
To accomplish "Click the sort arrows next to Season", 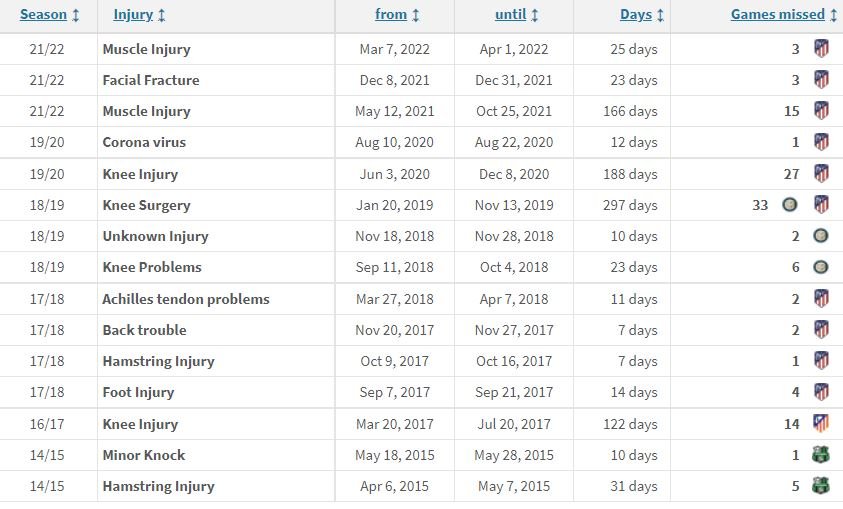I will coord(76,15).
